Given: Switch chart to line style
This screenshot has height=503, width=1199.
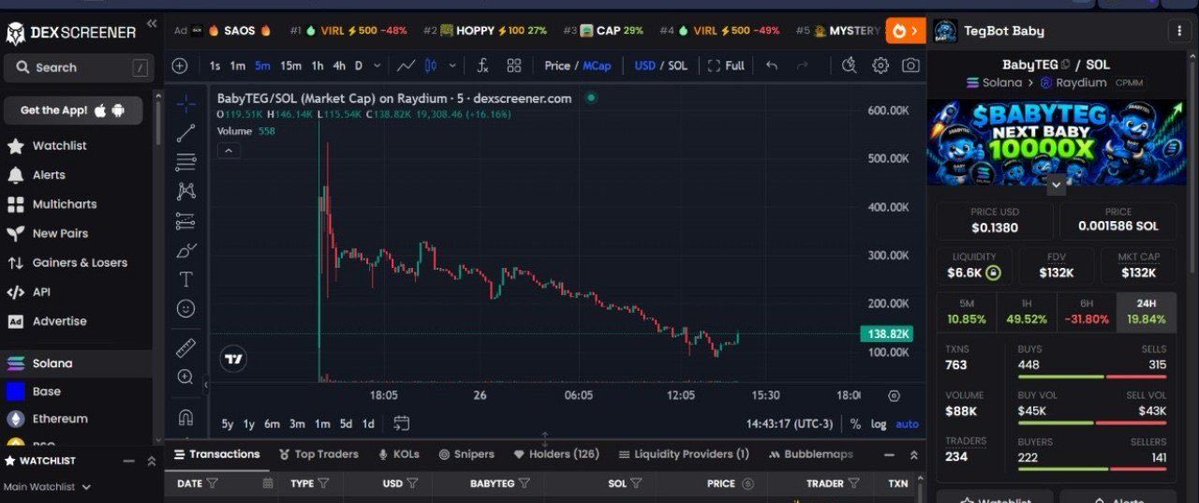Looking at the screenshot, I should coord(406,66).
